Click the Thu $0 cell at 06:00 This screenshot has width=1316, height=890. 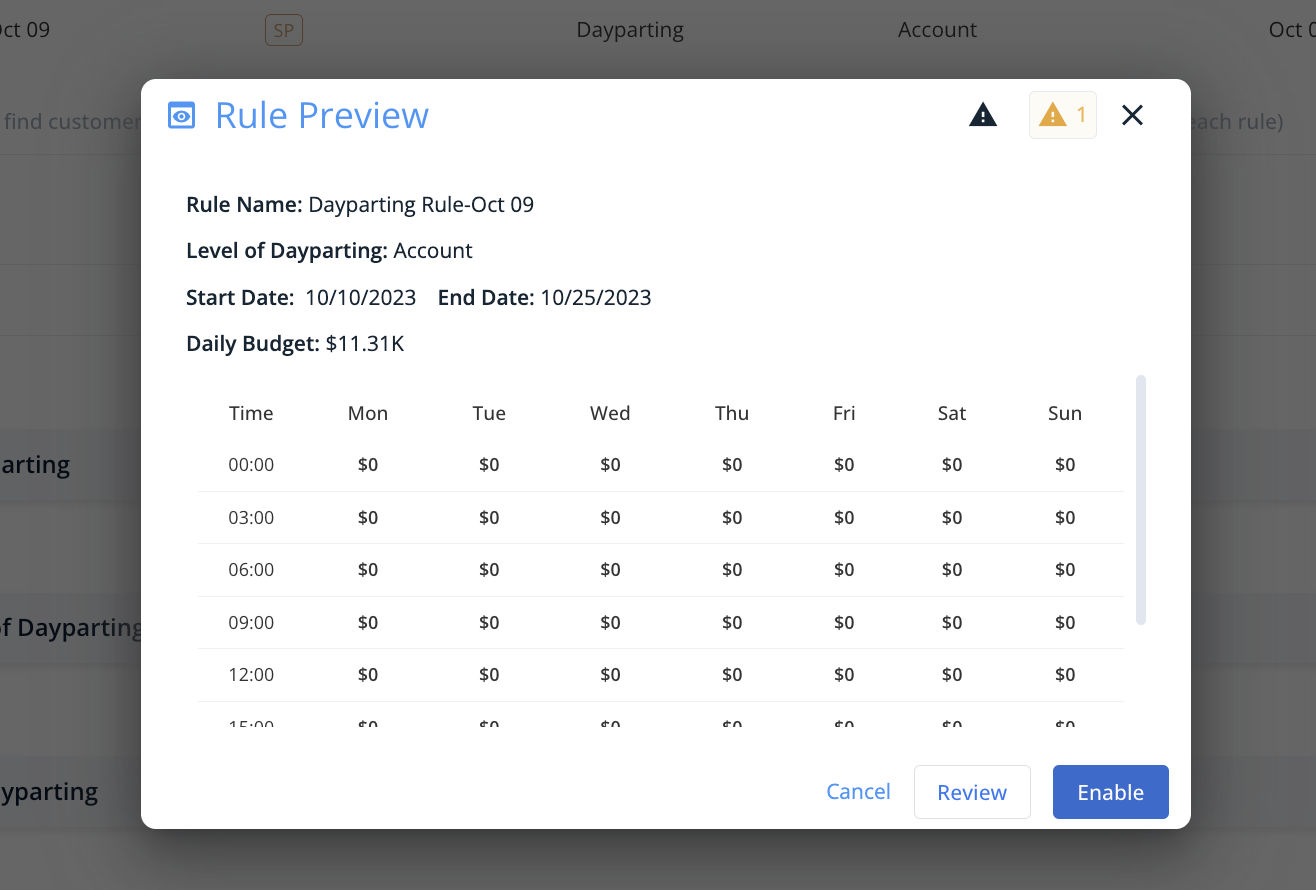click(x=732, y=570)
